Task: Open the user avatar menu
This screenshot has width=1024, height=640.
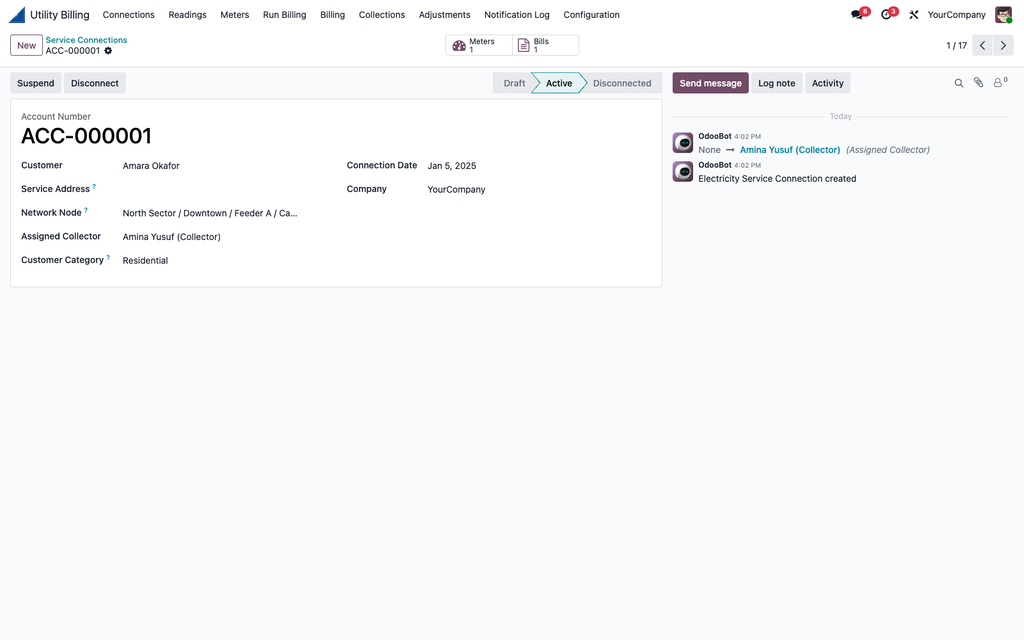Action: (1003, 14)
